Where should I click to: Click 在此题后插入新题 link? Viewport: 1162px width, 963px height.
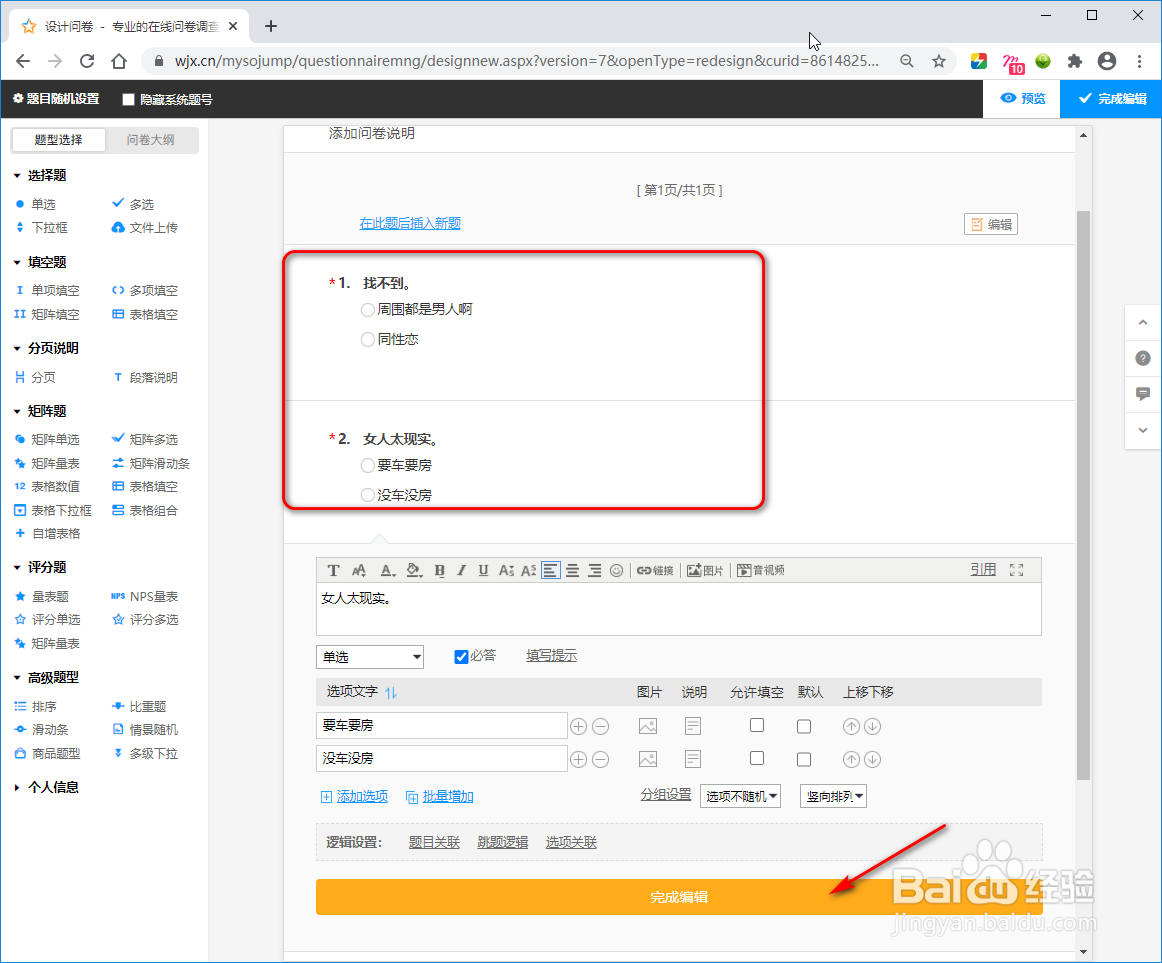point(410,223)
